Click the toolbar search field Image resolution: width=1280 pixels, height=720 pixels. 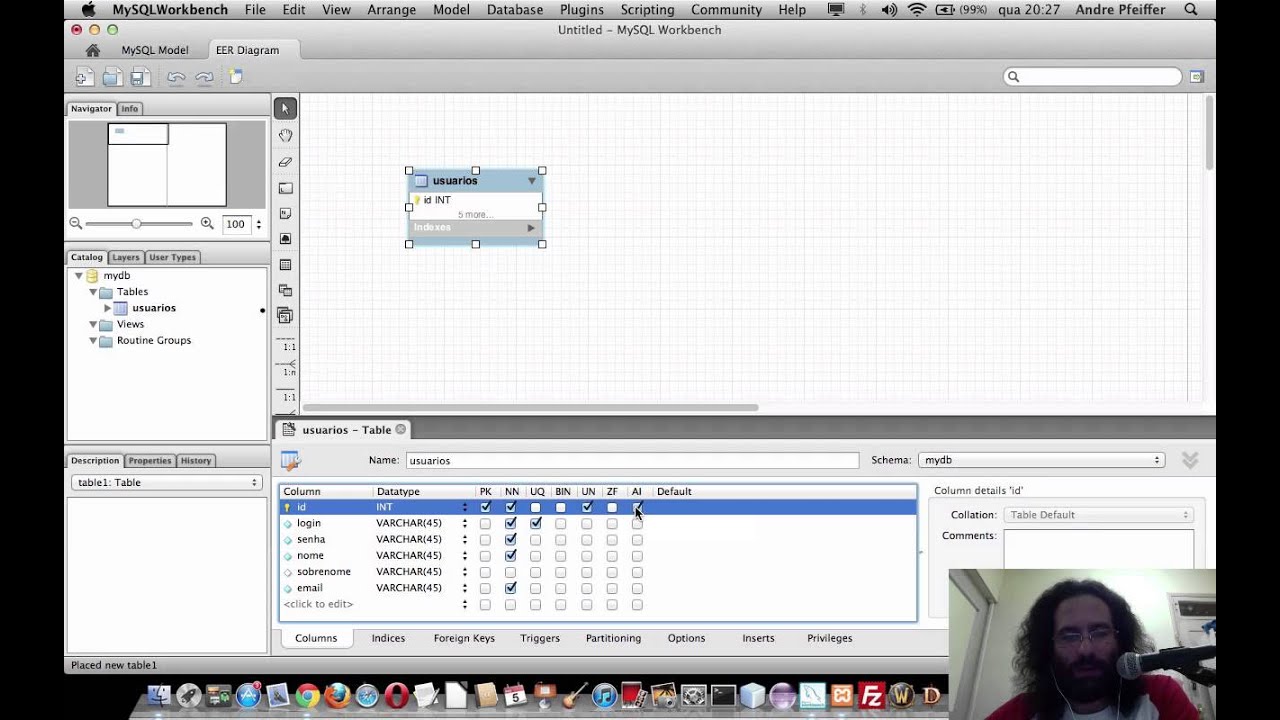[x=1092, y=77]
